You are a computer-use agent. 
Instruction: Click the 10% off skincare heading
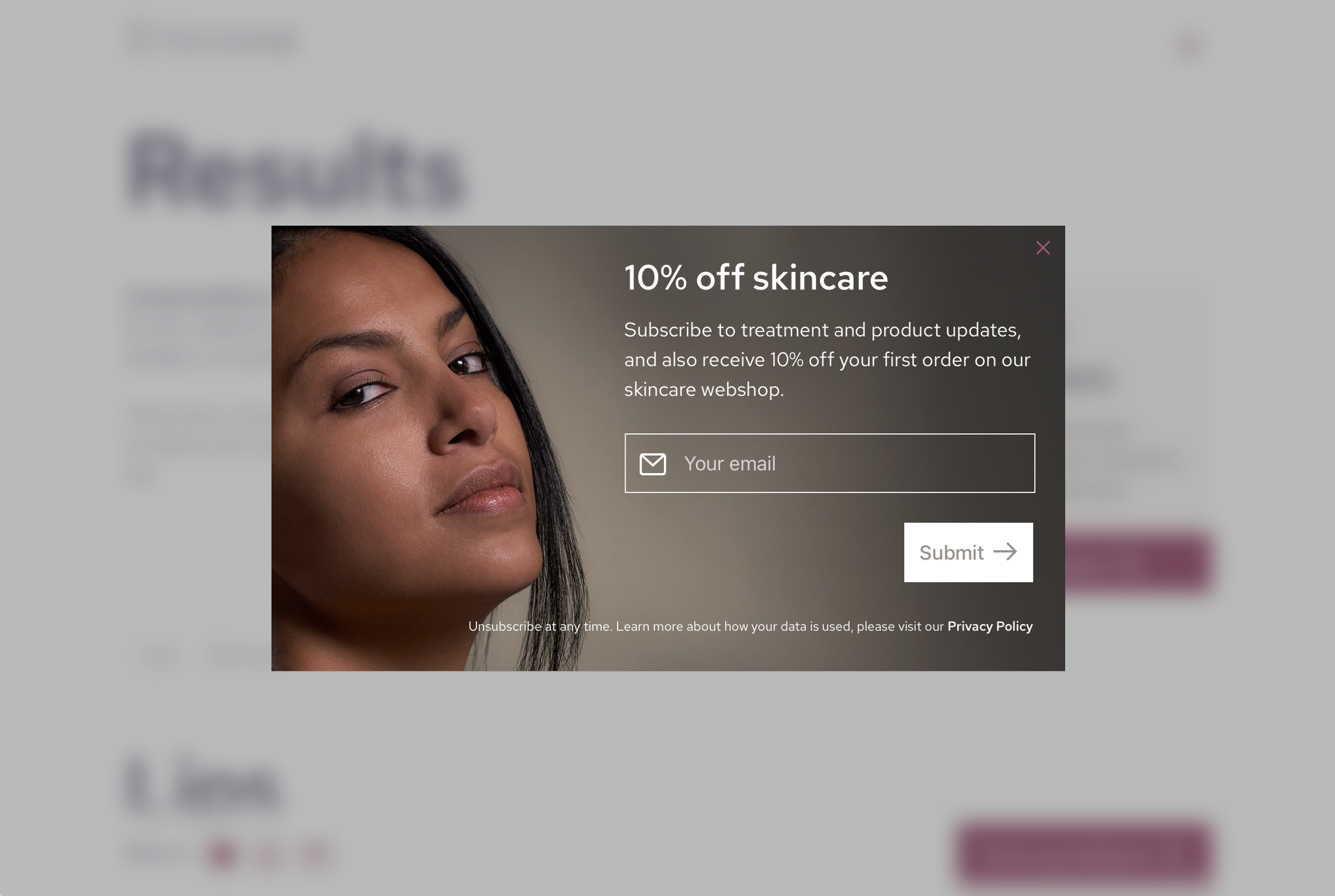point(756,277)
